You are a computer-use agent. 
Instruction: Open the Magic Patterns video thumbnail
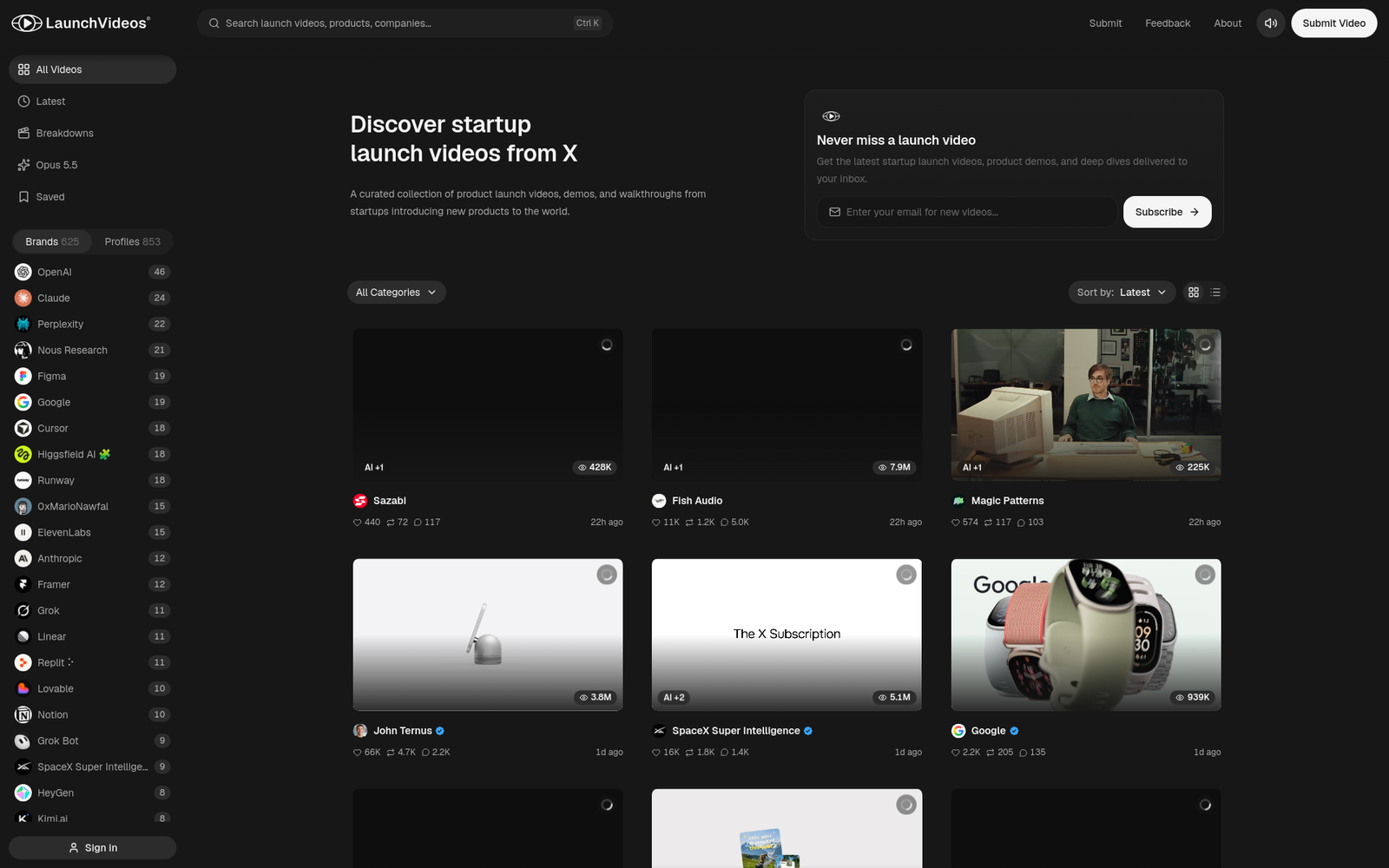[1086, 404]
